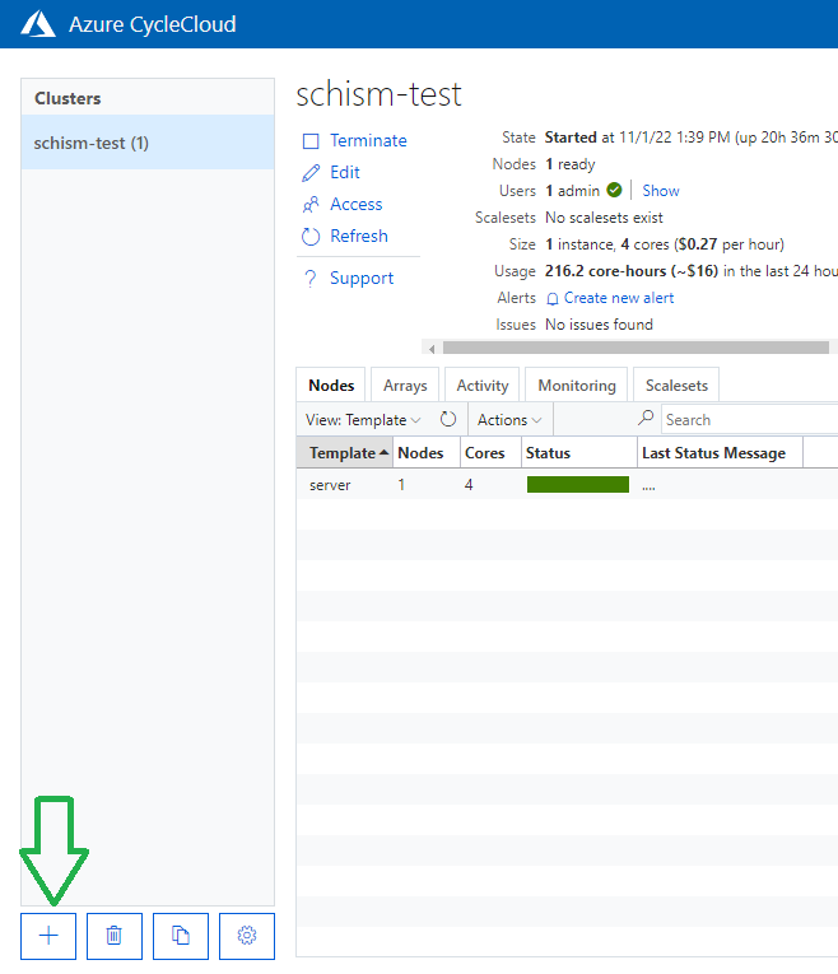Click the Access users icon

tap(311, 204)
